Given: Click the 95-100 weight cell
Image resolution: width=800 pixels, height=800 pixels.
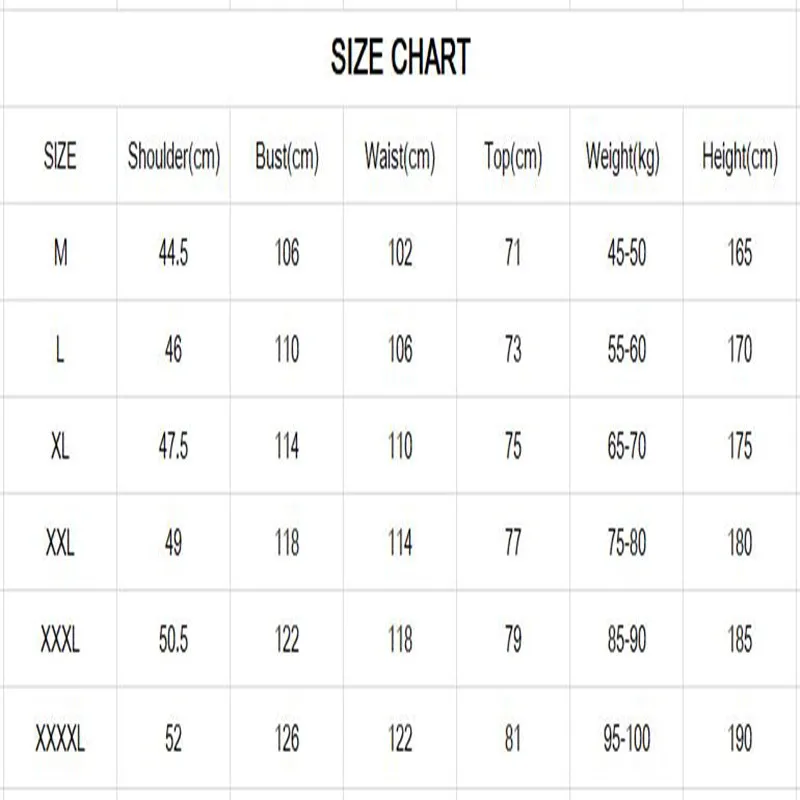Looking at the screenshot, I should pos(627,738).
